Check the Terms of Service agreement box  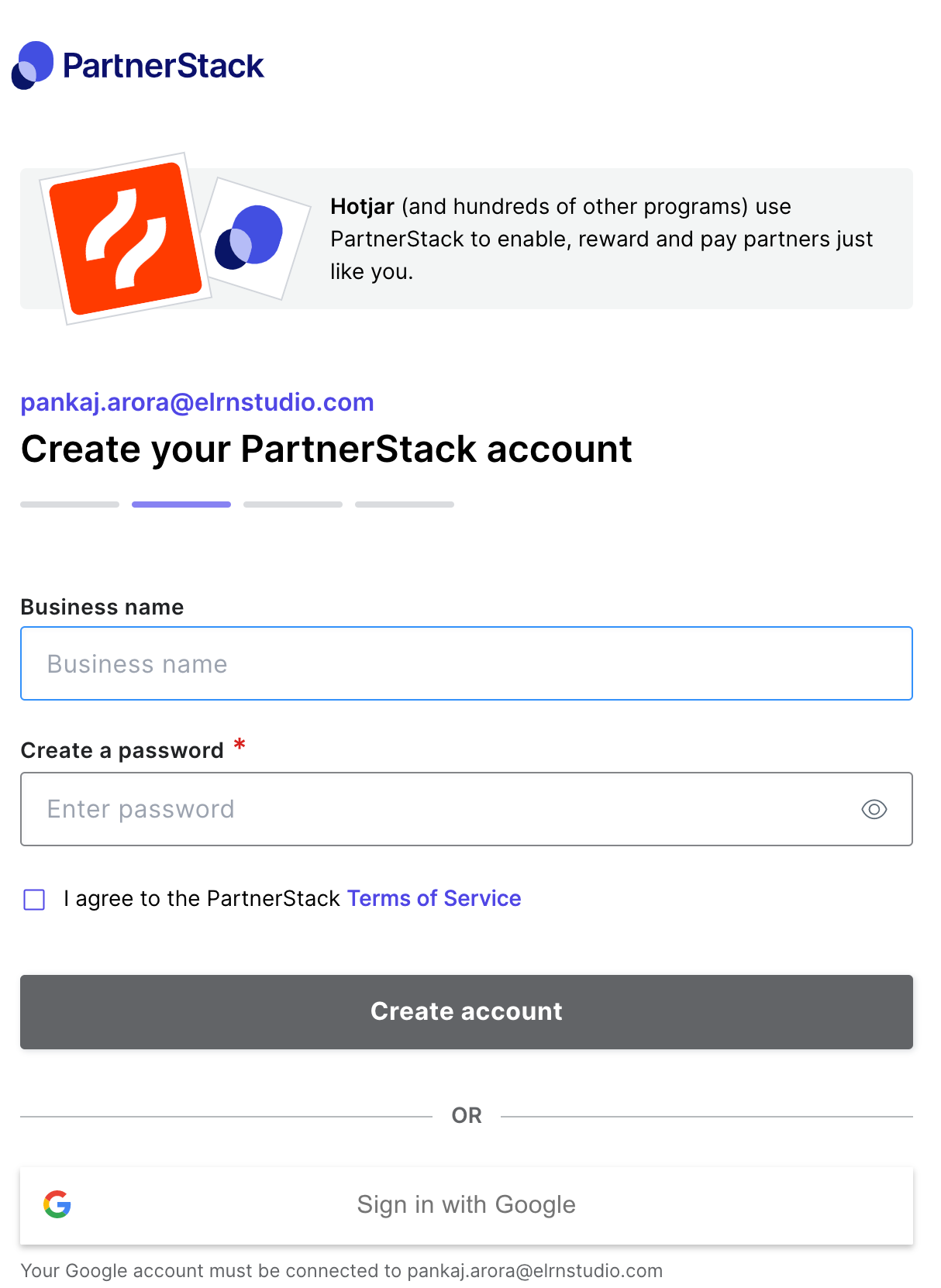point(34,900)
